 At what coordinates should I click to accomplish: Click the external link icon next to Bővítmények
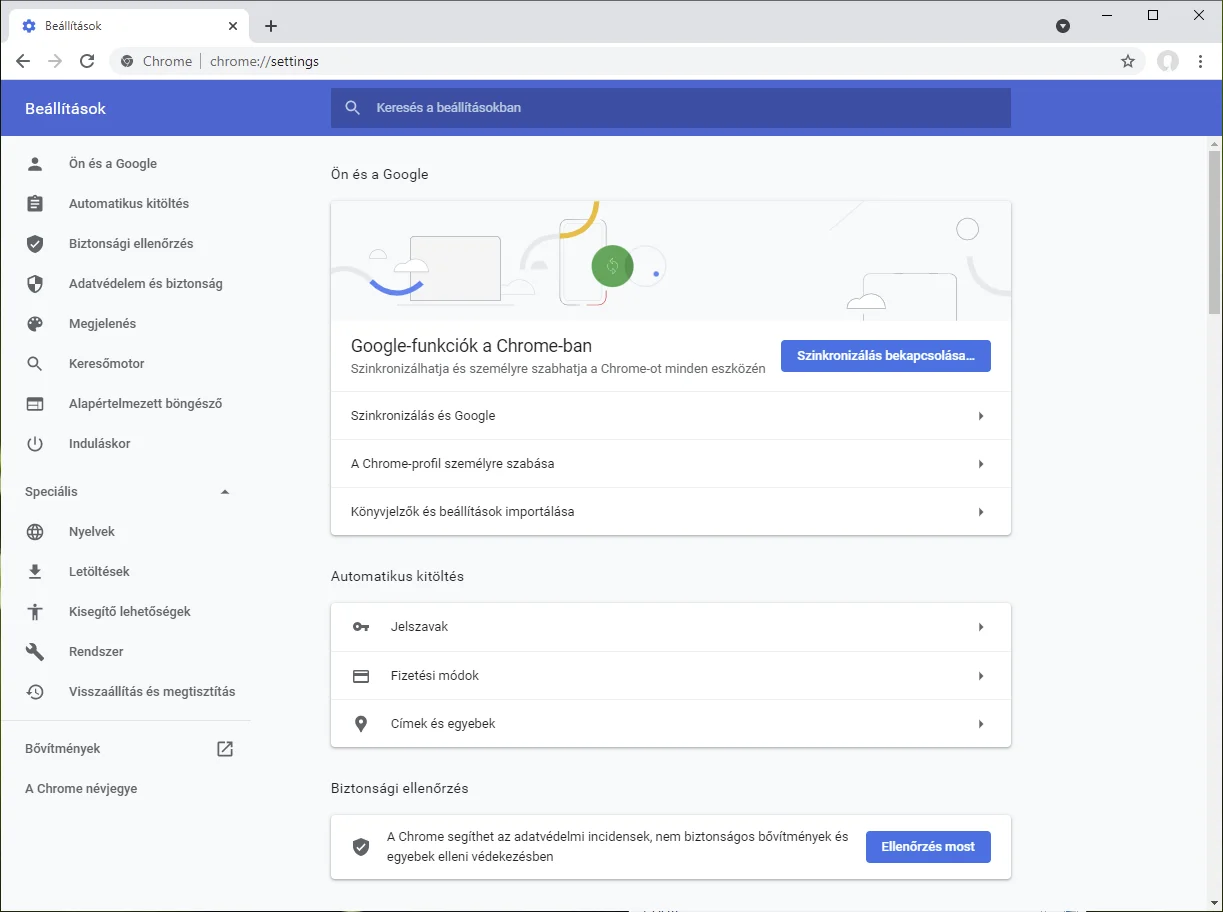(x=225, y=749)
